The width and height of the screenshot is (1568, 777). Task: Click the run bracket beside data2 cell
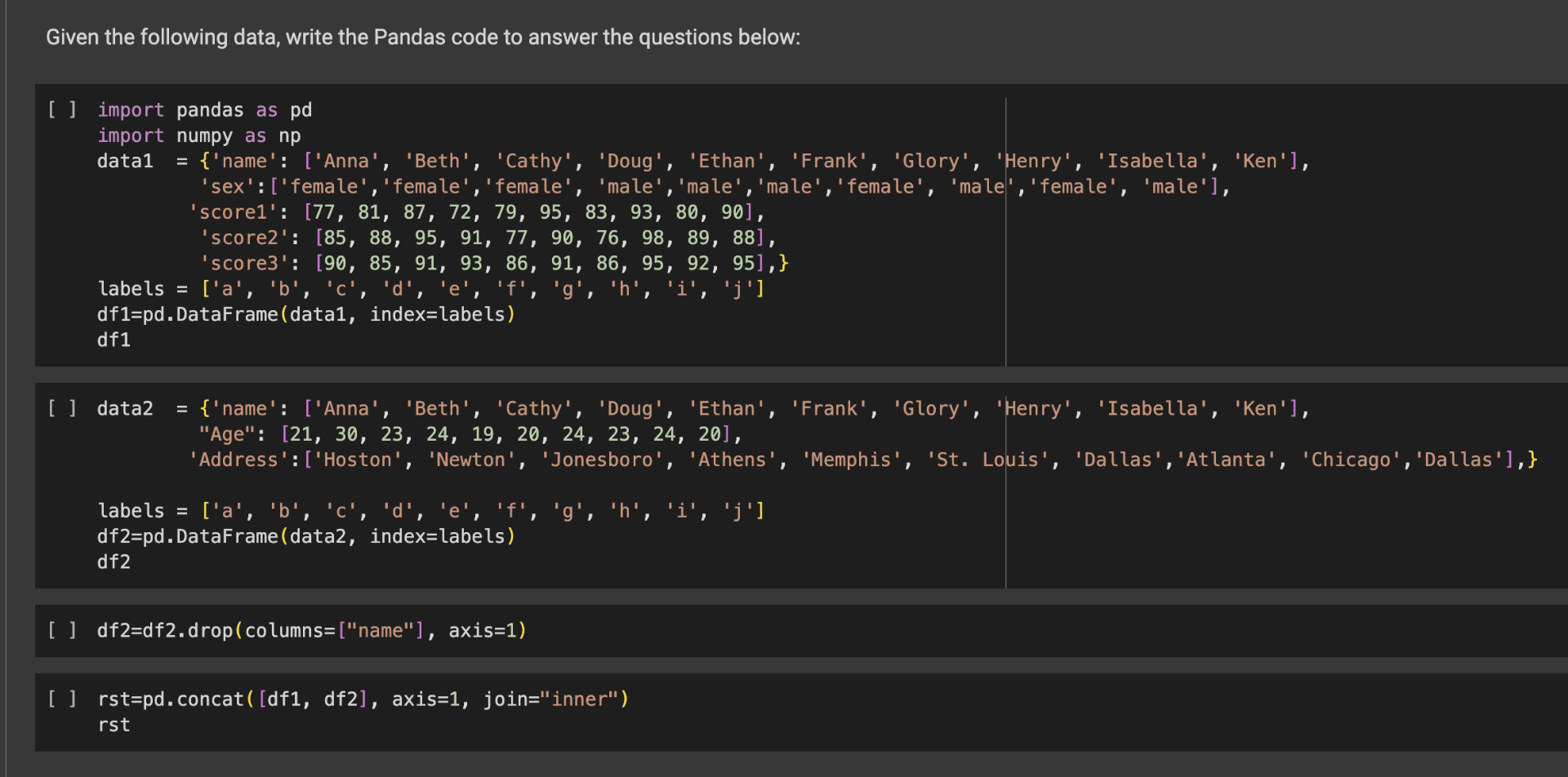(x=61, y=407)
